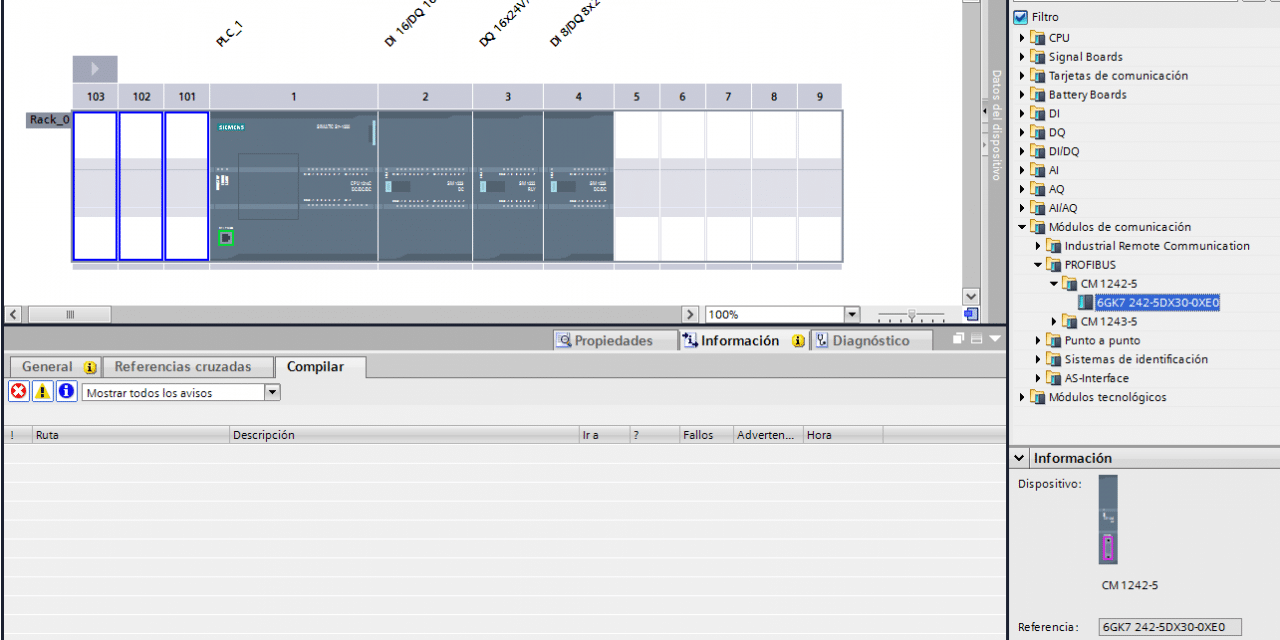Click the warning badge next to the General tab

coord(90,366)
